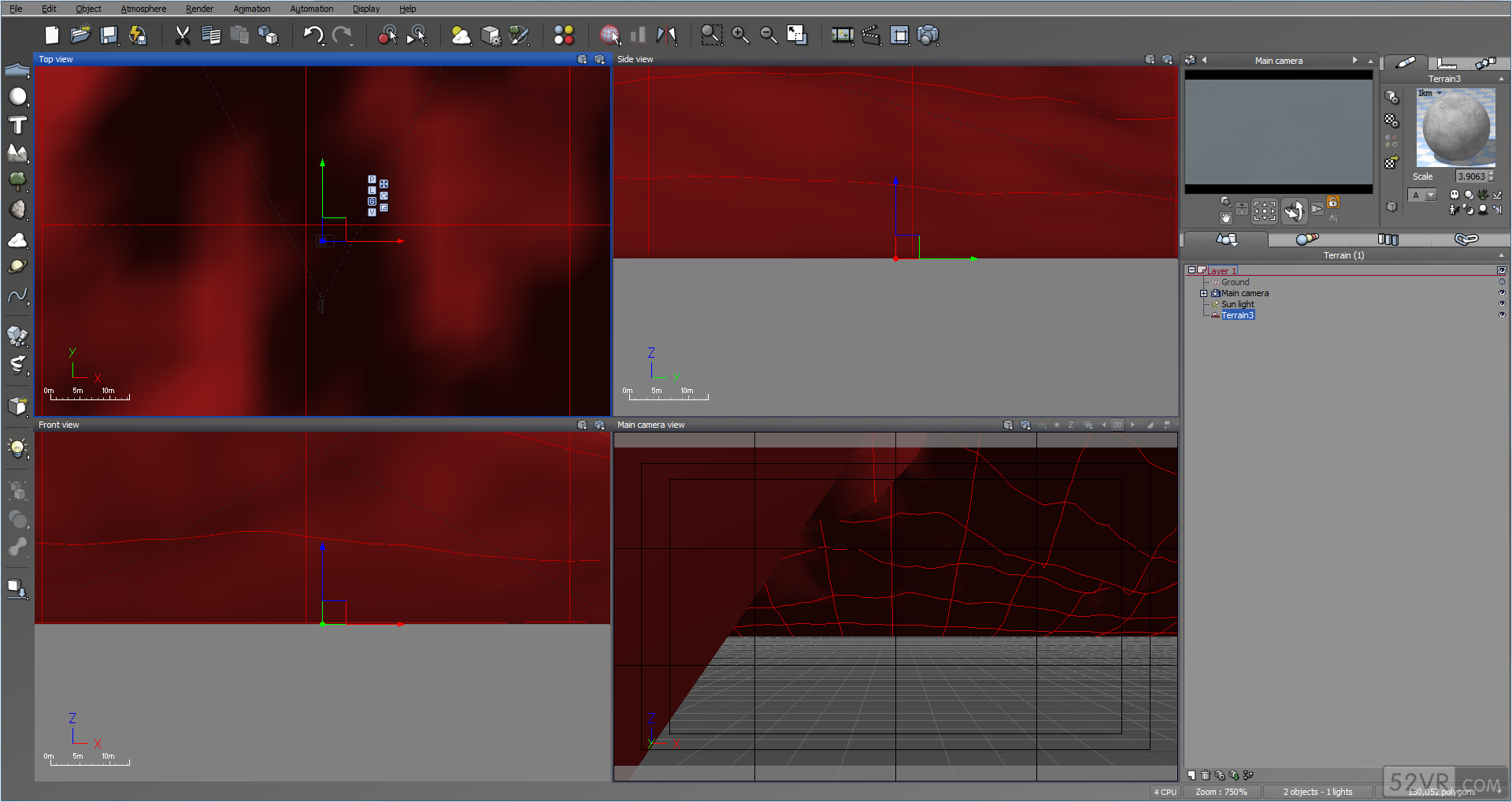Open the File menu

[16, 9]
